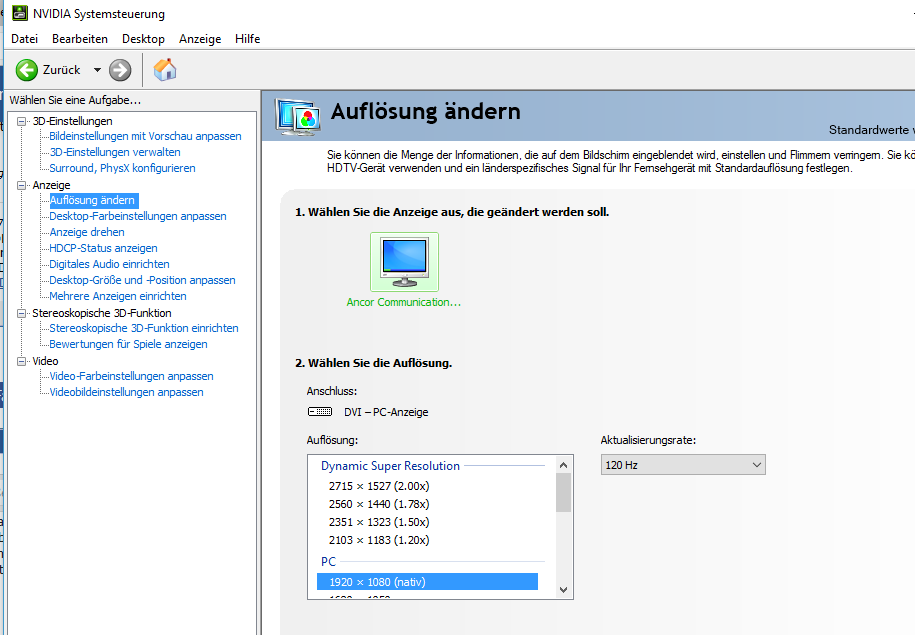The width and height of the screenshot is (915, 635).
Task: Click the Anzeige category label in the tree
Action: pos(51,185)
